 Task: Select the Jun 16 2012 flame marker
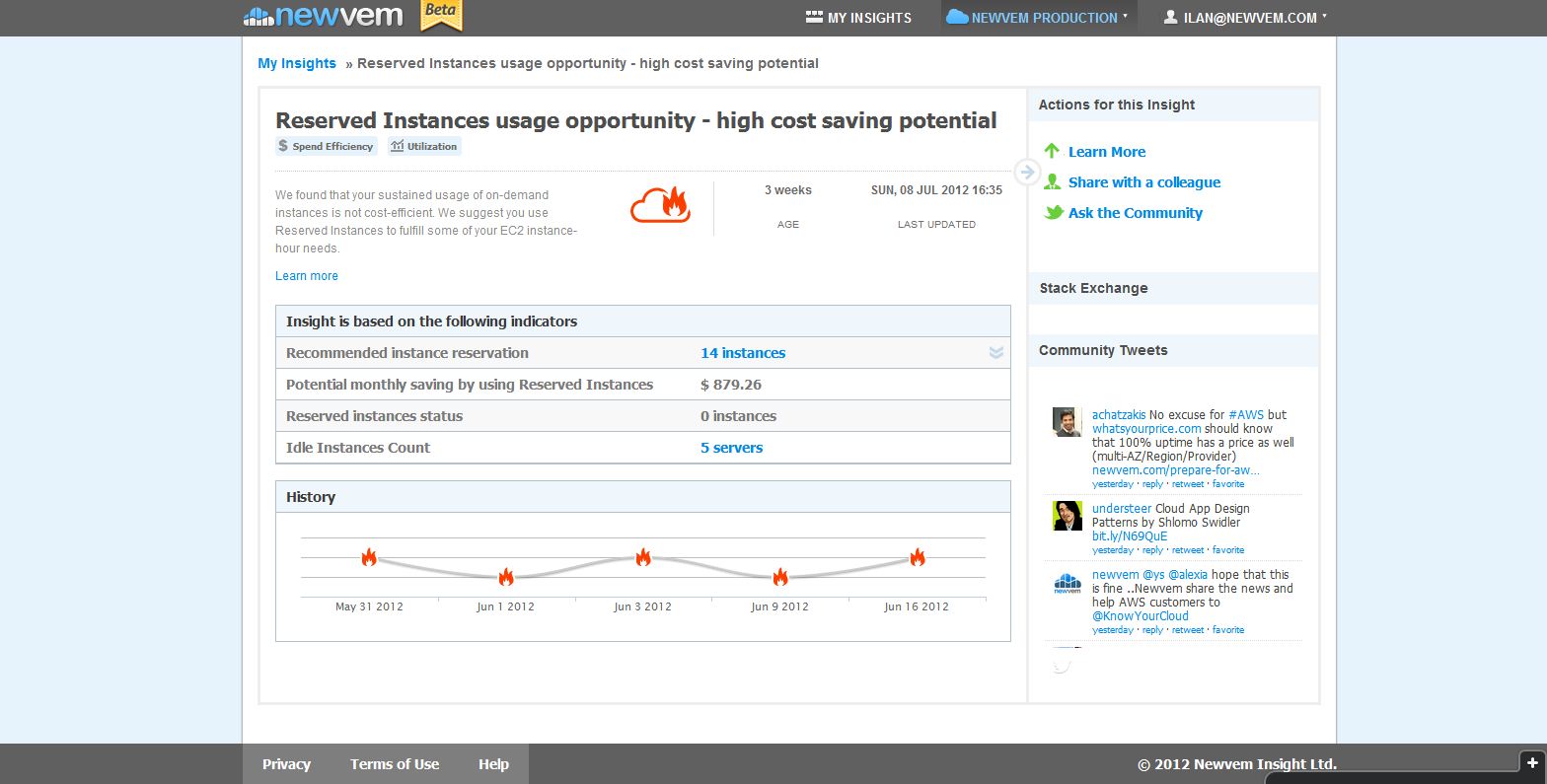click(917, 557)
